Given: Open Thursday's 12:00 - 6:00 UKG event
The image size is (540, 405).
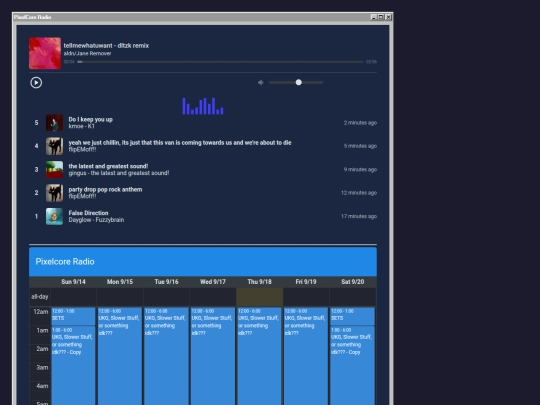Looking at the screenshot, I should [259, 356].
